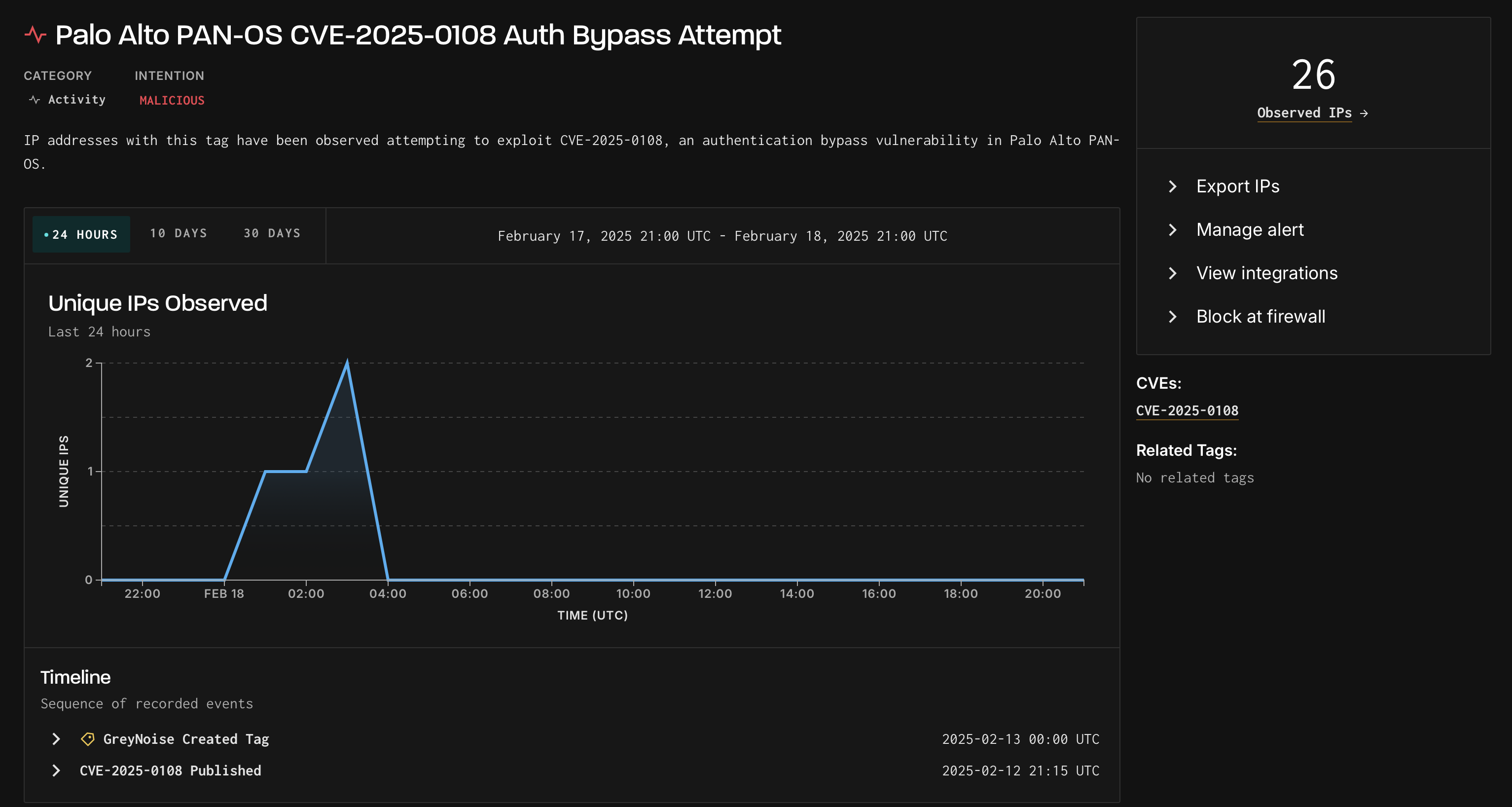Select the 24 HOURS tab
Screen dimensions: 1512x807
[81, 234]
